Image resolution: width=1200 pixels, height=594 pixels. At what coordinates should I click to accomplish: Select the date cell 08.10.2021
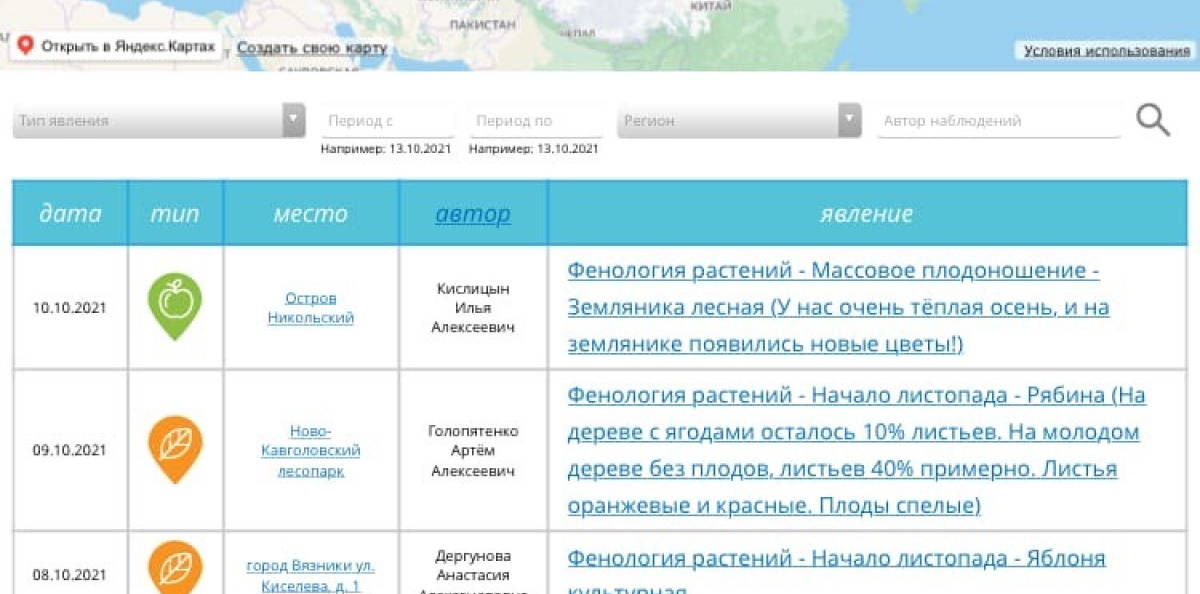[x=70, y=575]
